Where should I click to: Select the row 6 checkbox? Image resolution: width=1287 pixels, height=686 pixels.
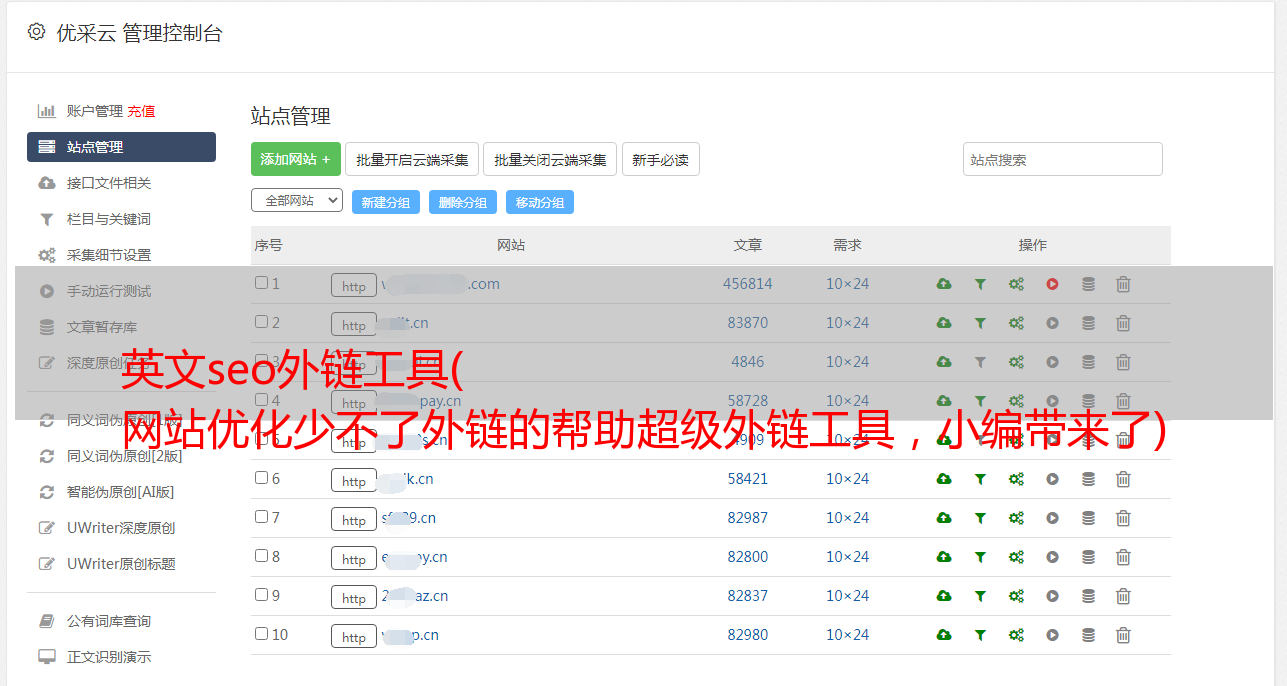coord(261,478)
